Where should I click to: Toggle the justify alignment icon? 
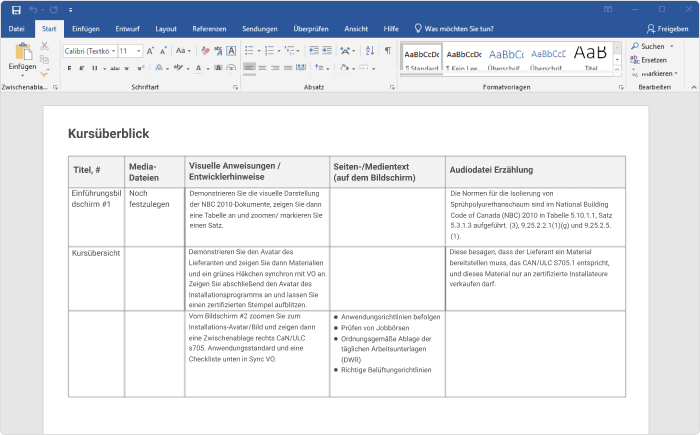click(x=288, y=67)
